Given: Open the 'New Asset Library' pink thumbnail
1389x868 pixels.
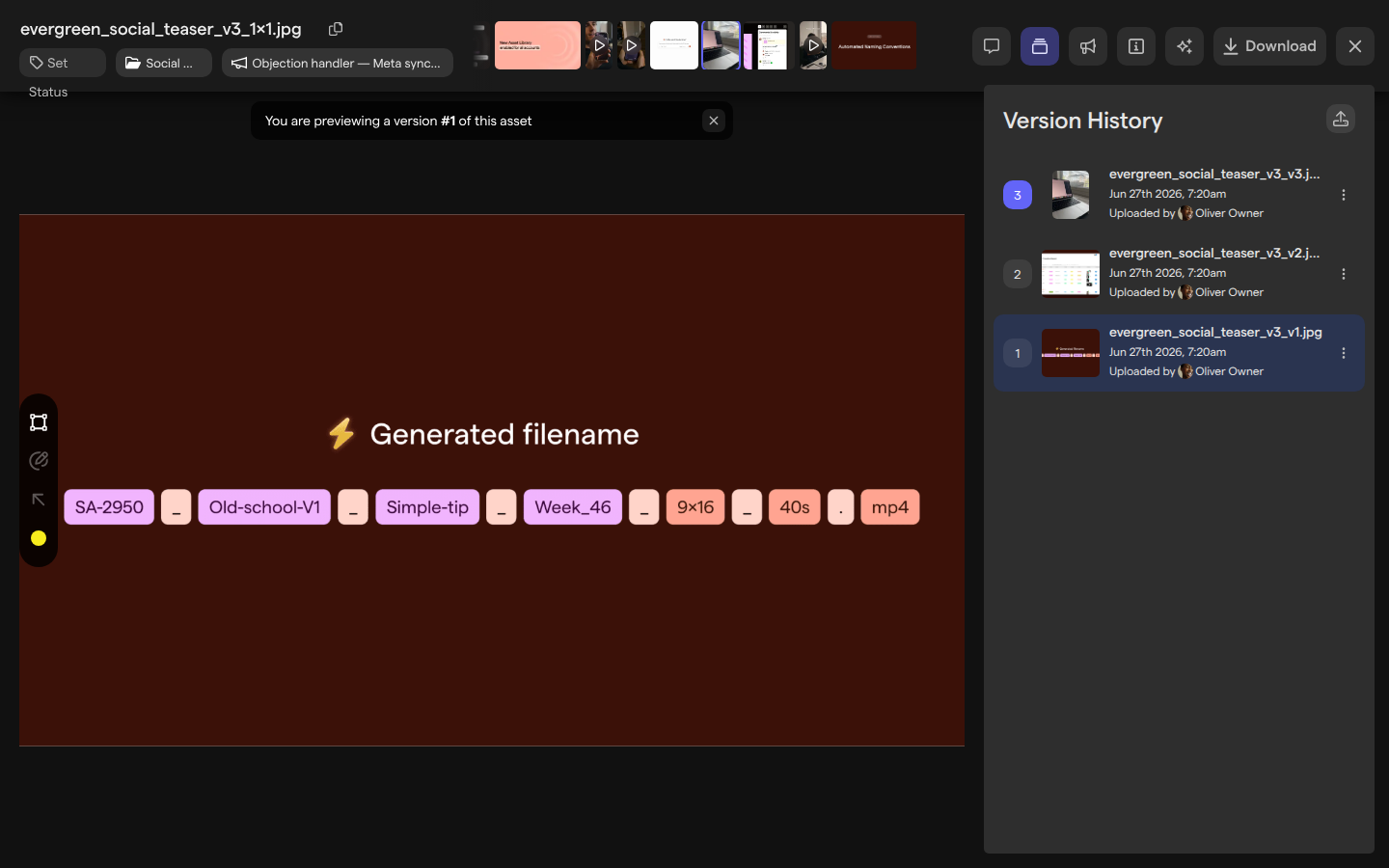Looking at the screenshot, I should coord(537,45).
